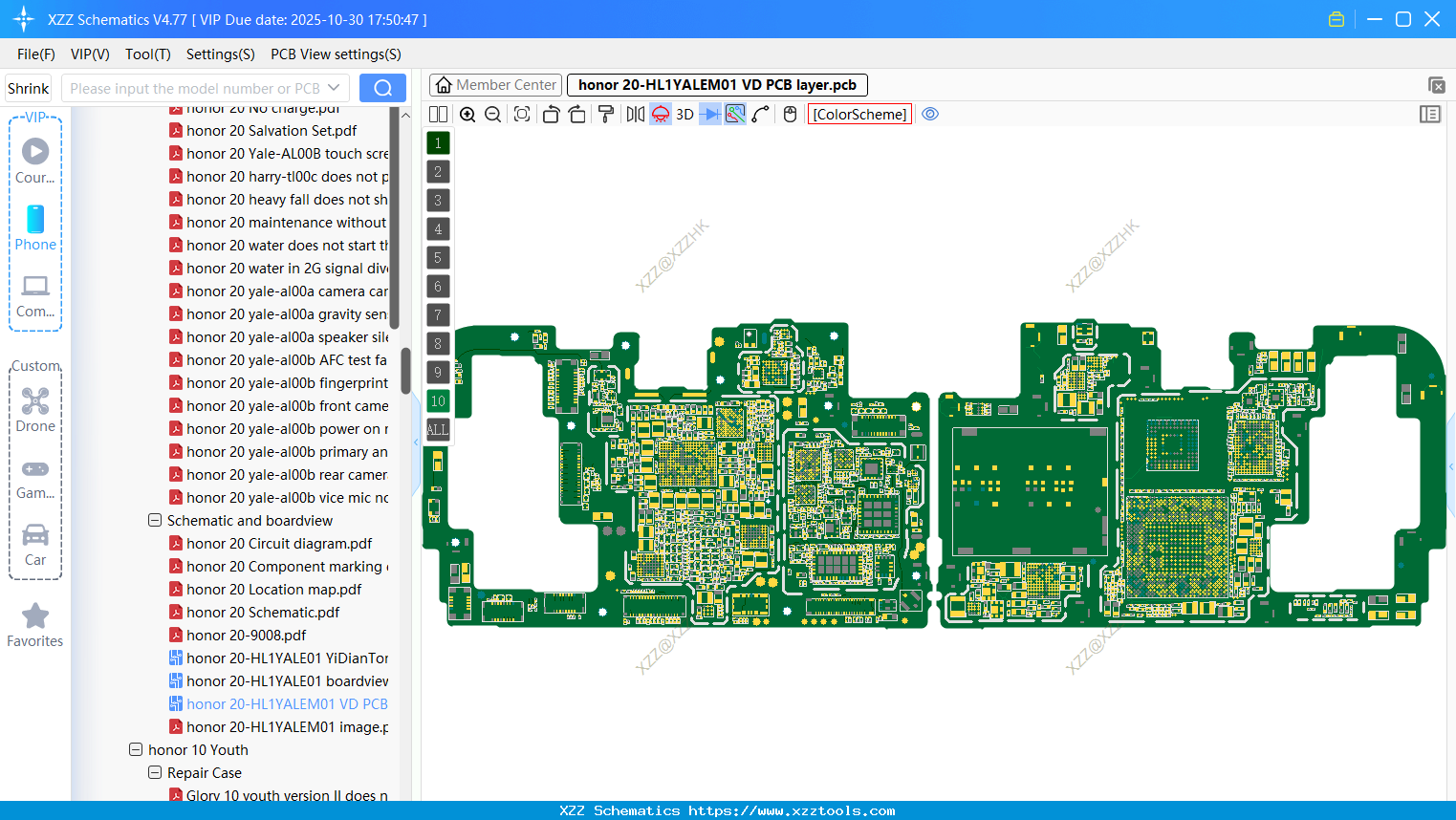
Task: Show ALL PCB layers
Action: [x=438, y=430]
